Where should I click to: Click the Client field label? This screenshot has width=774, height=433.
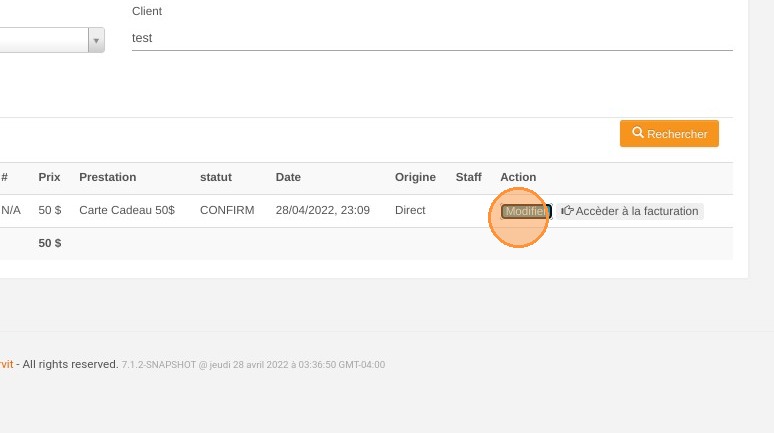[147, 11]
